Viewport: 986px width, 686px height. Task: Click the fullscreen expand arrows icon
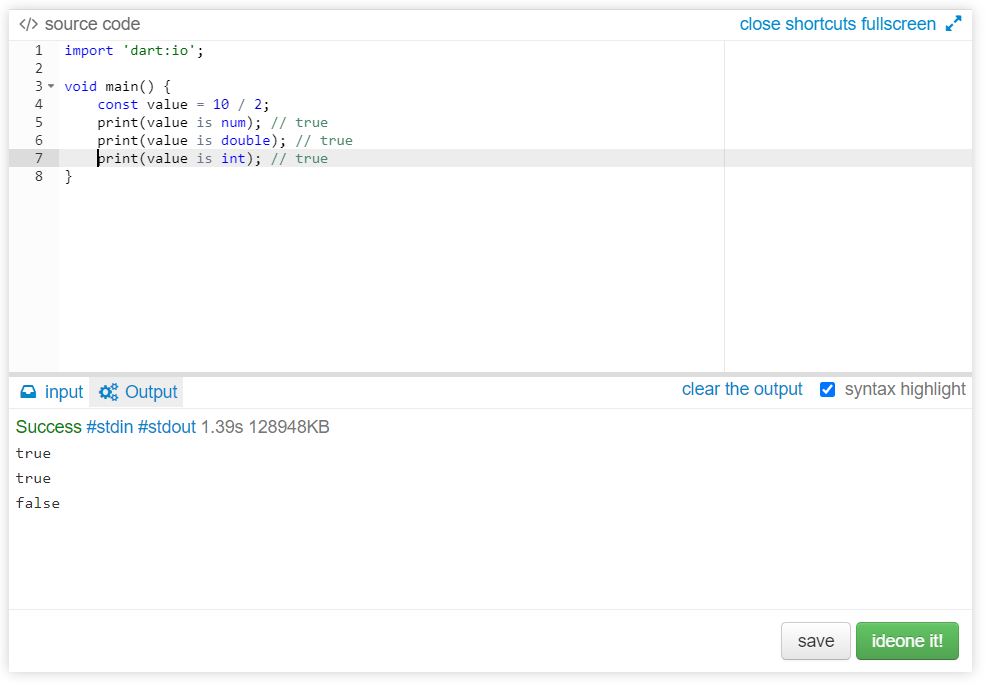click(x=953, y=24)
